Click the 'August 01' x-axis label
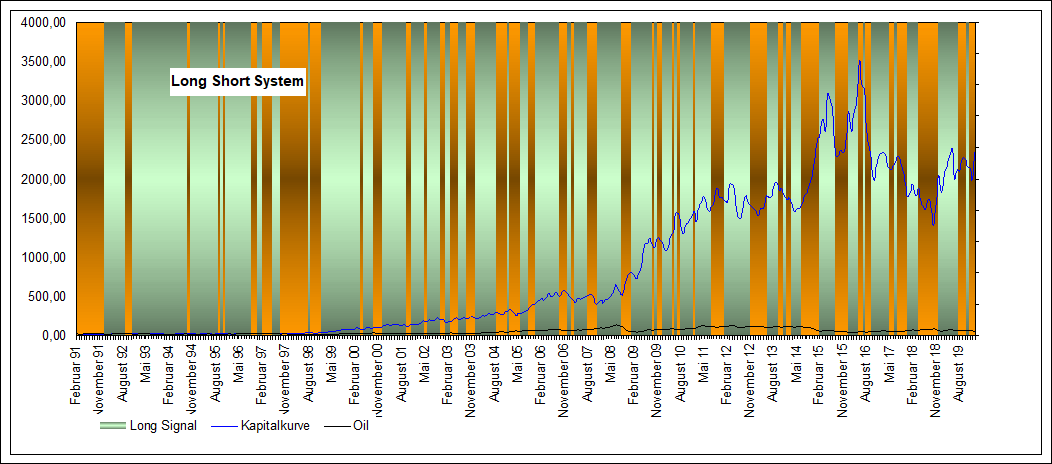The width and height of the screenshot is (1052, 464). pos(401,373)
